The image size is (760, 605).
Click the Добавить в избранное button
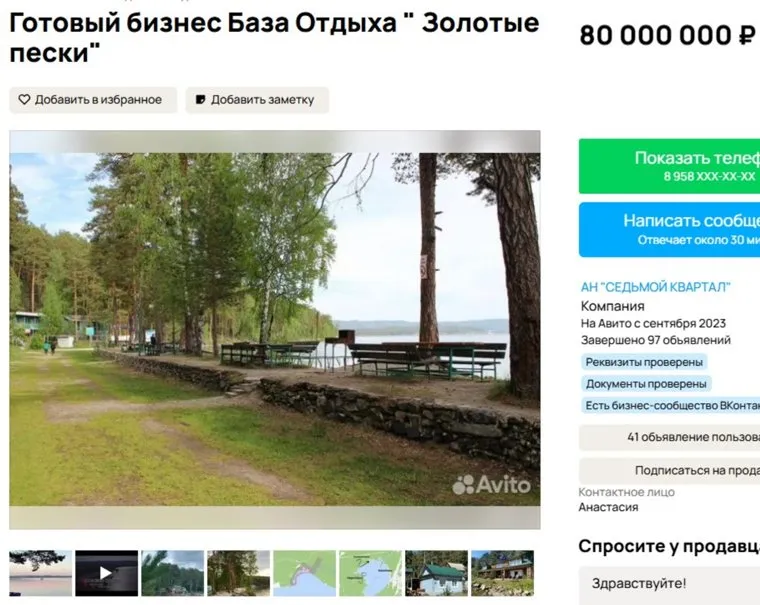click(x=93, y=100)
